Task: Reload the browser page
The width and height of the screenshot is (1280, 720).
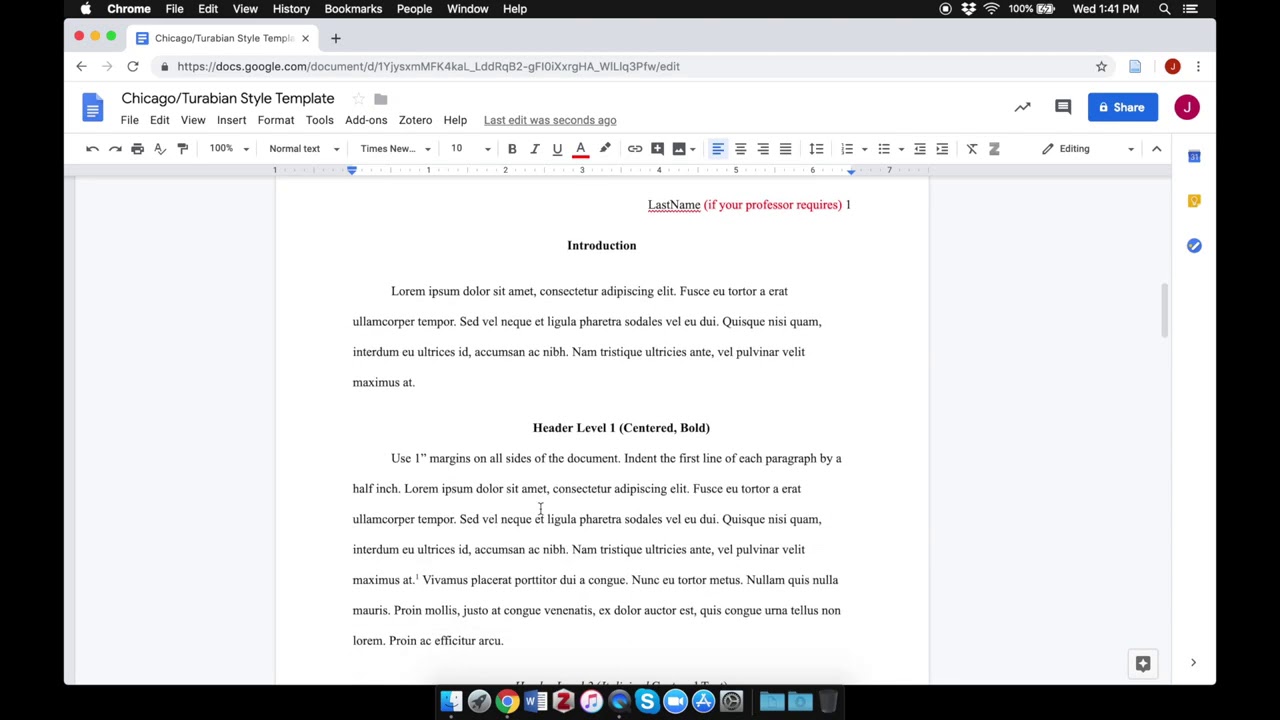Action: [132, 66]
